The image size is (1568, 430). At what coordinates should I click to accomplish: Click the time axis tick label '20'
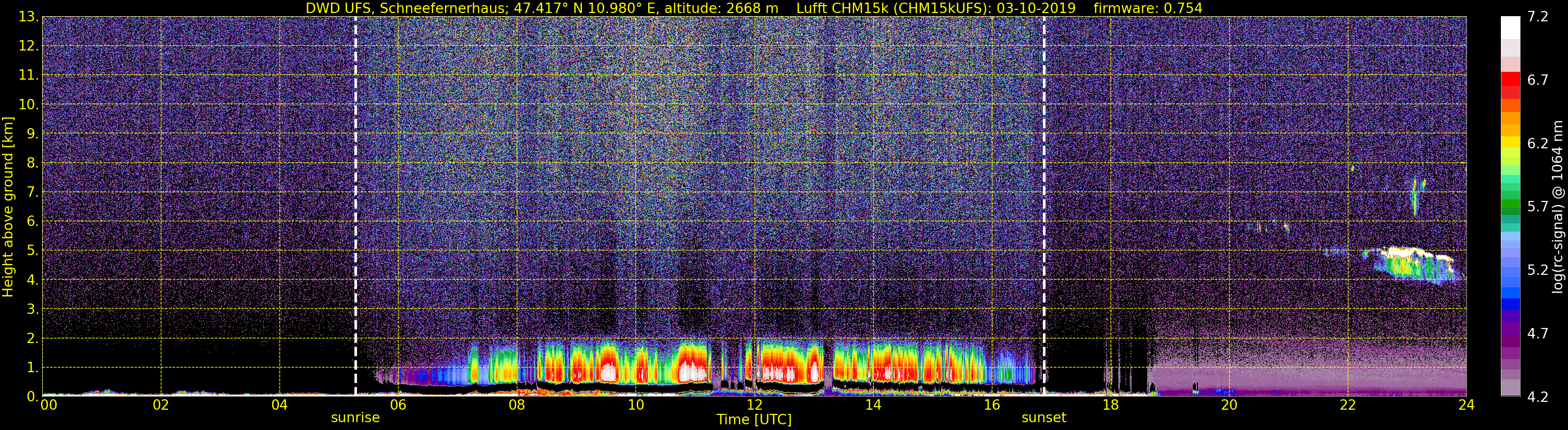1229,405
